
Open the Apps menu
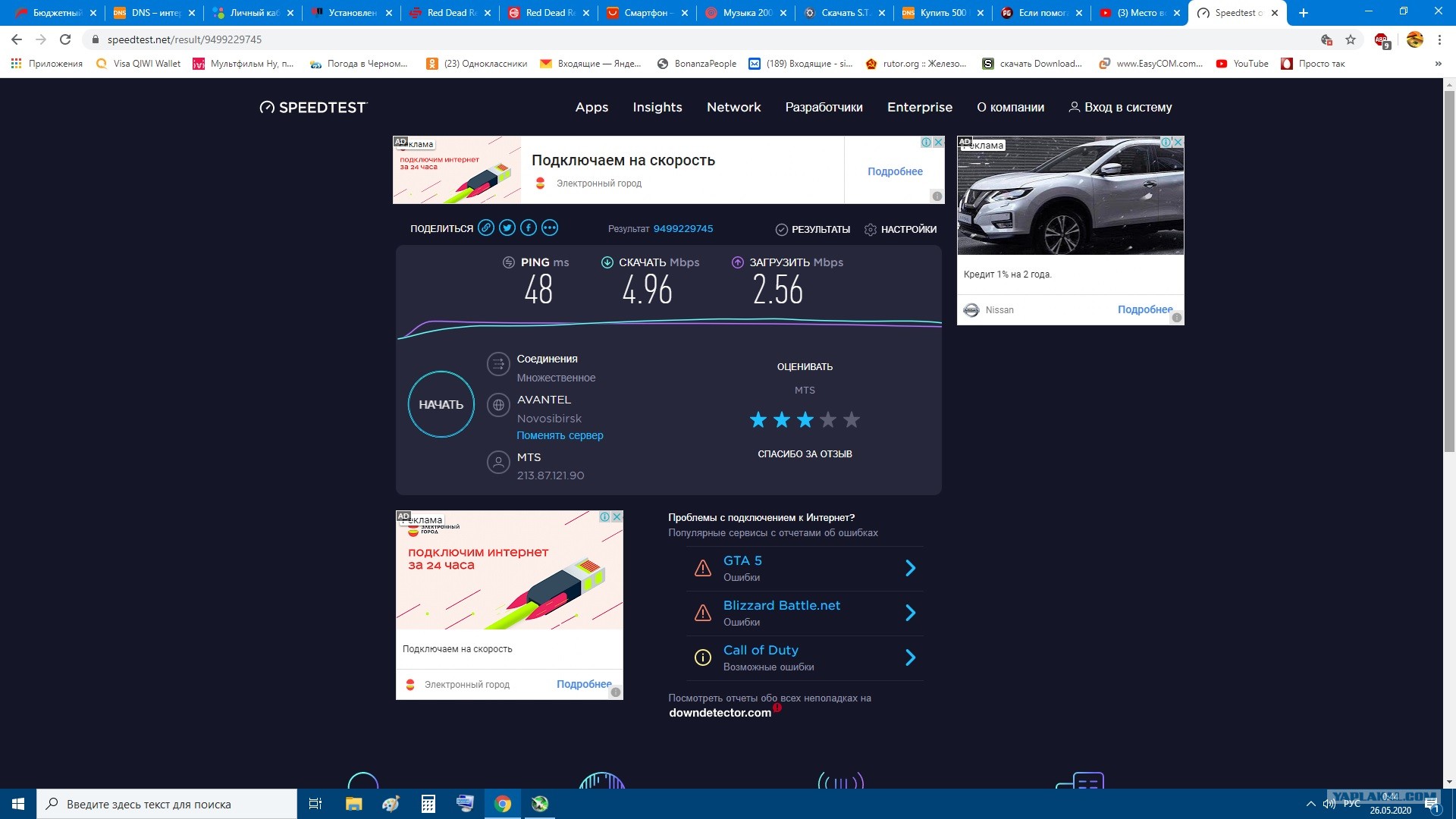click(591, 108)
